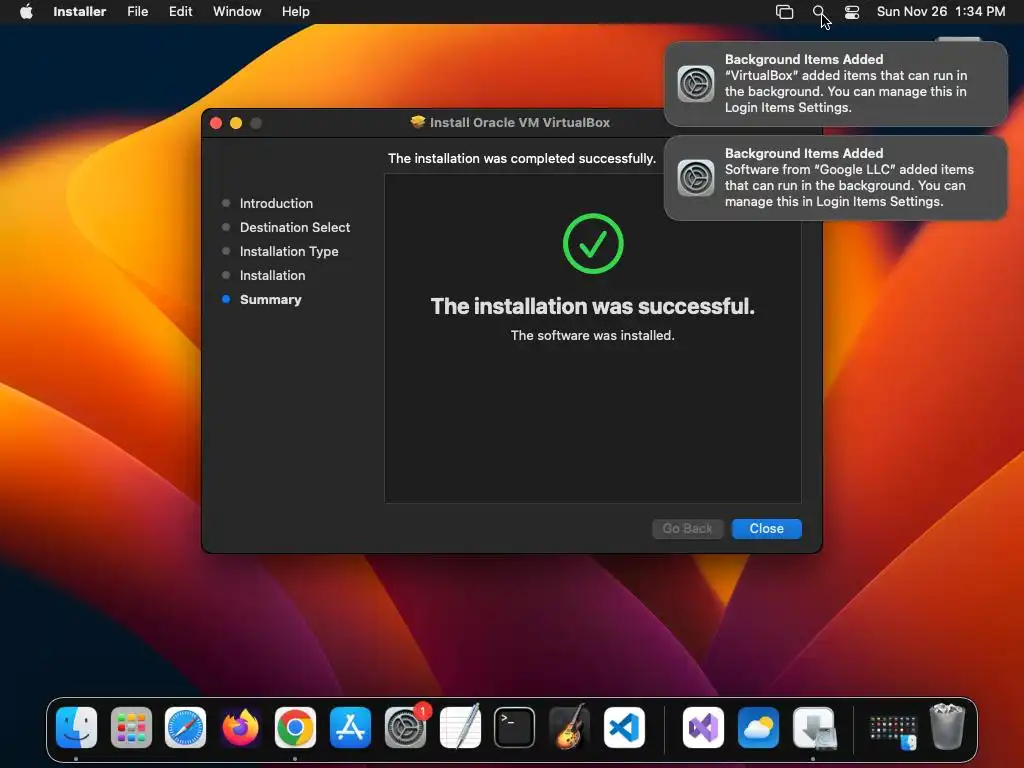The width and height of the screenshot is (1024, 768).
Task: Click the Installer icon in the Dock
Action: click(813, 728)
